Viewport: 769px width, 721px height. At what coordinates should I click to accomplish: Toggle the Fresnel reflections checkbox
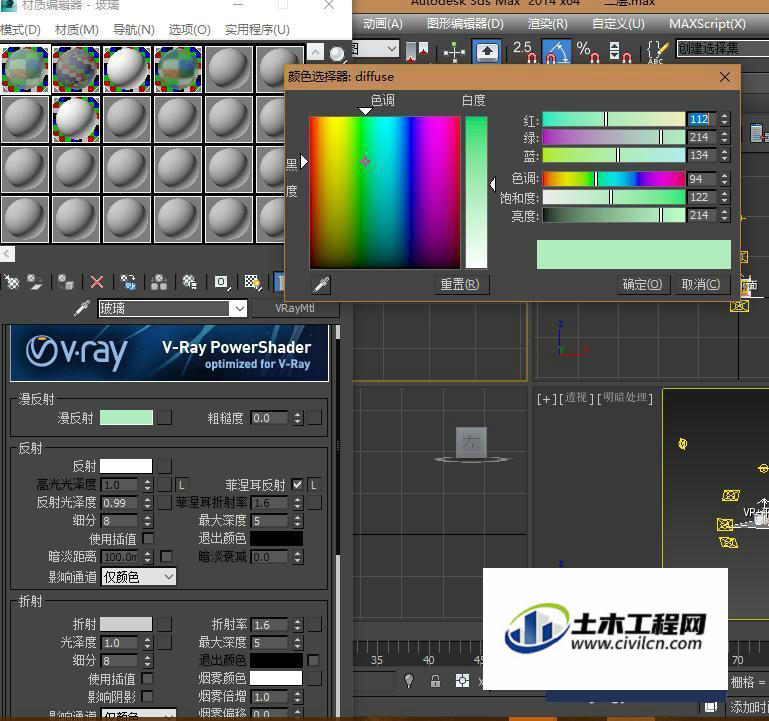click(x=297, y=485)
